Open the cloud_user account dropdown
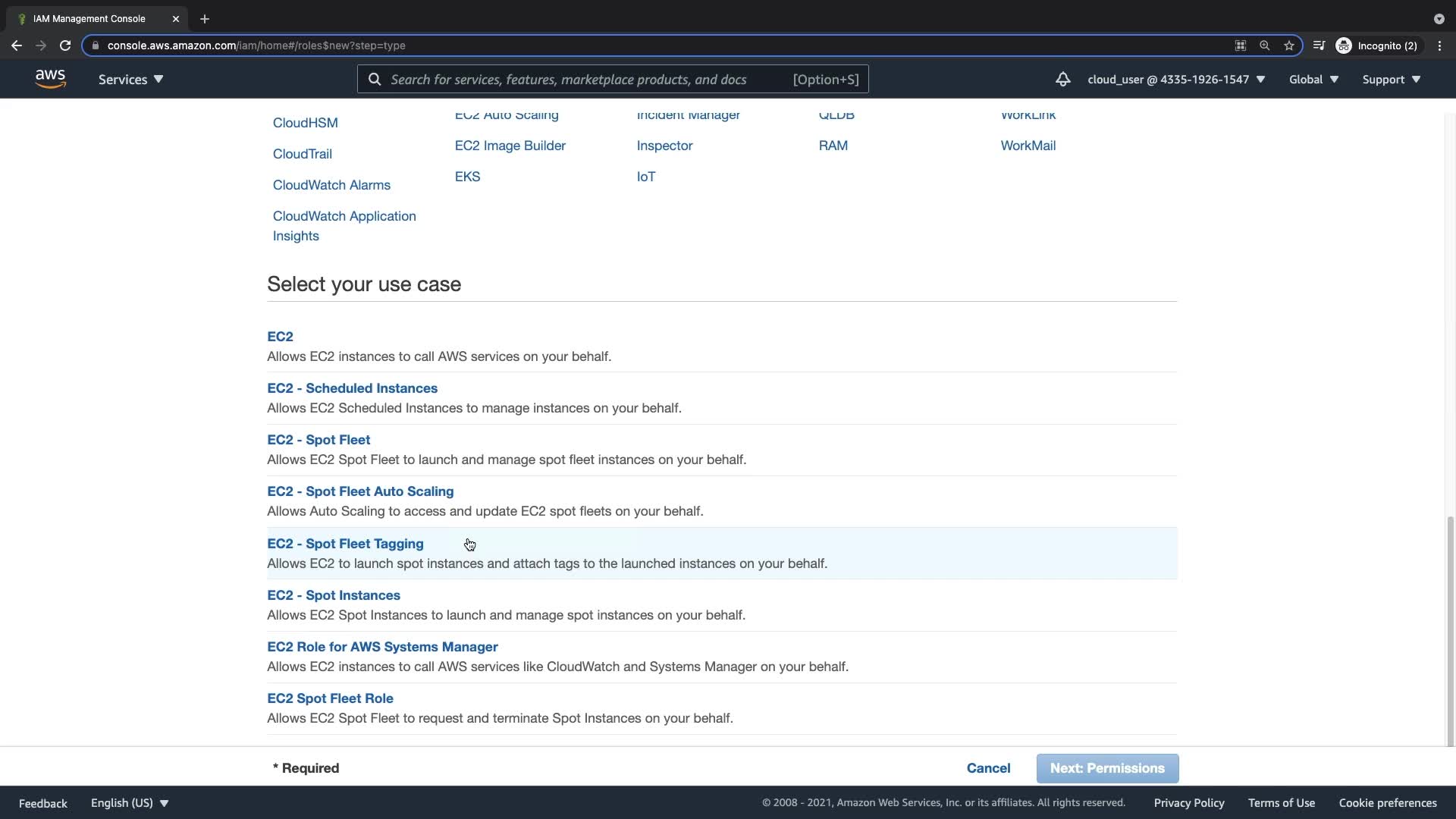Screen dimensions: 1456x819 click(x=1175, y=79)
